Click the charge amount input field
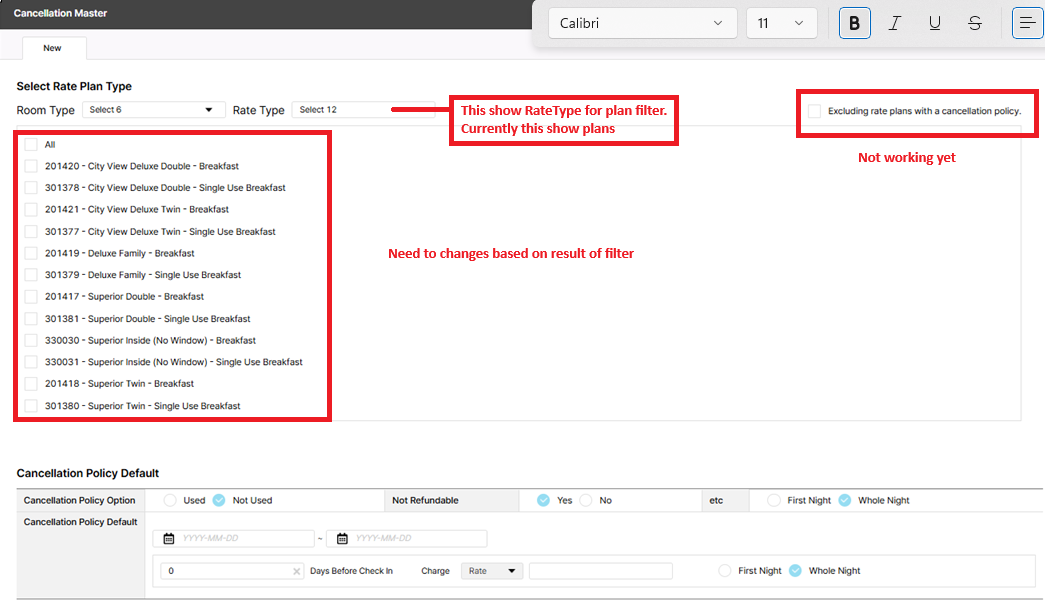This screenshot has width=1045, height=601. [x=600, y=571]
